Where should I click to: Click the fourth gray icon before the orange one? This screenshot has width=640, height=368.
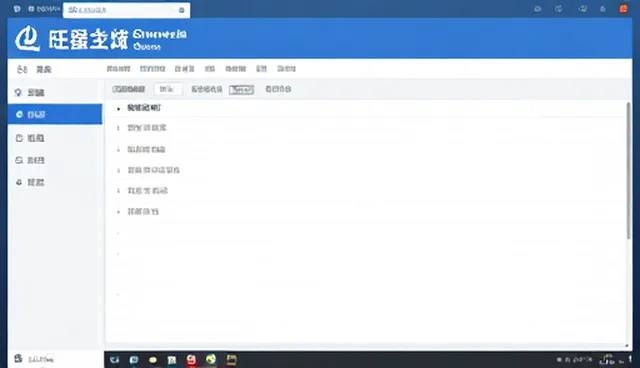point(602,9)
